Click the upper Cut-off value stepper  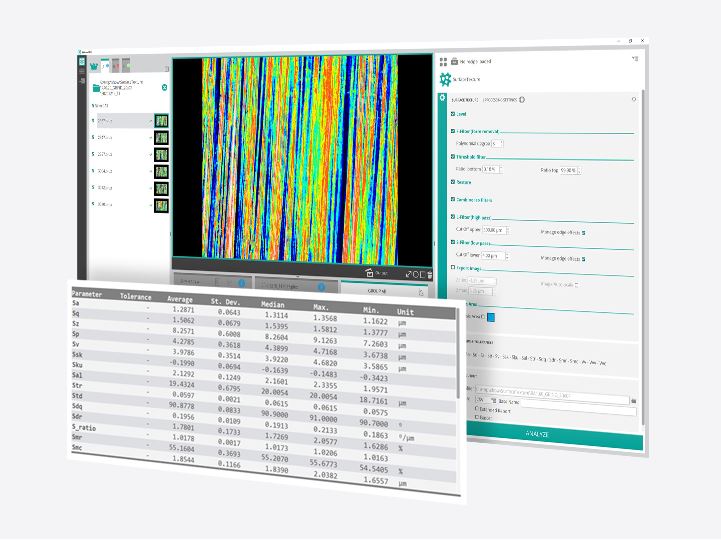[x=508, y=230]
